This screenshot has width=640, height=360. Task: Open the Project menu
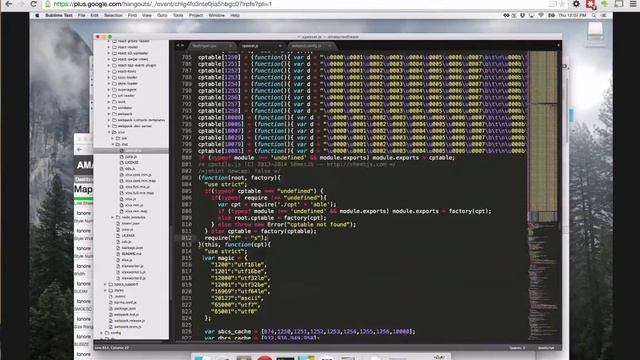pos(196,16)
